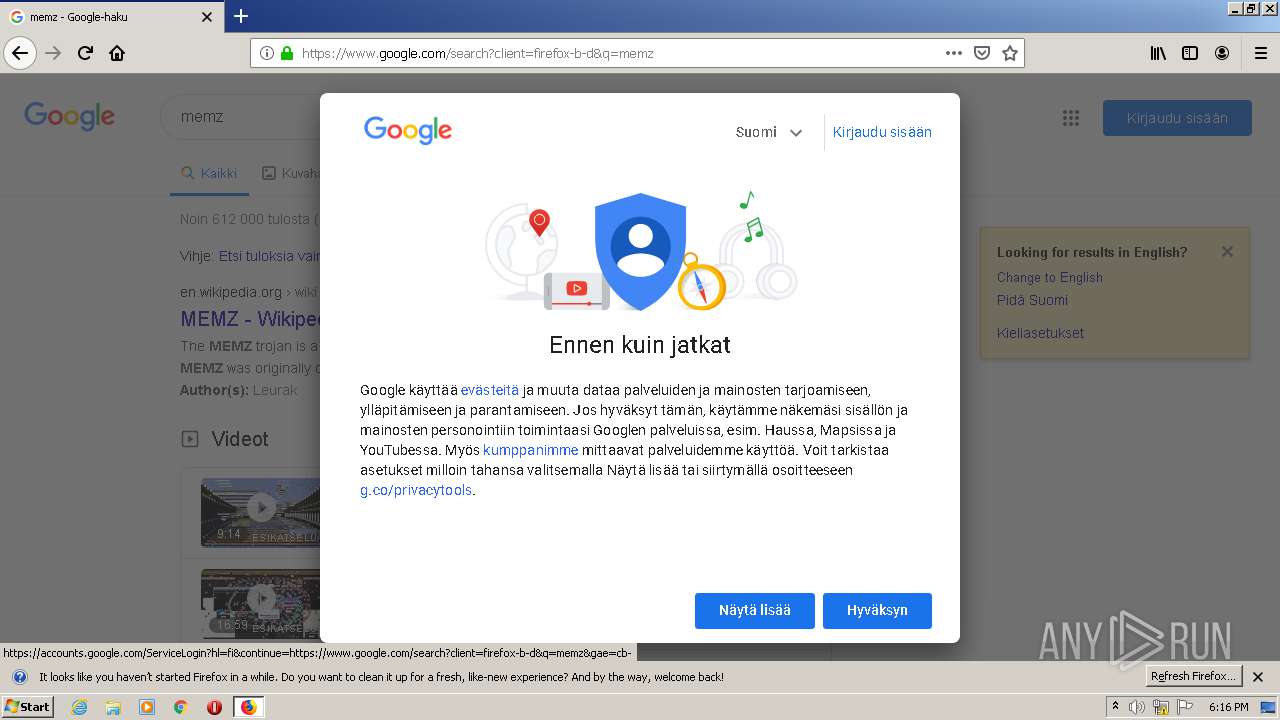Screen dimensions: 1280x720
Task: Click the green secure connection padlock
Action: 287,53
